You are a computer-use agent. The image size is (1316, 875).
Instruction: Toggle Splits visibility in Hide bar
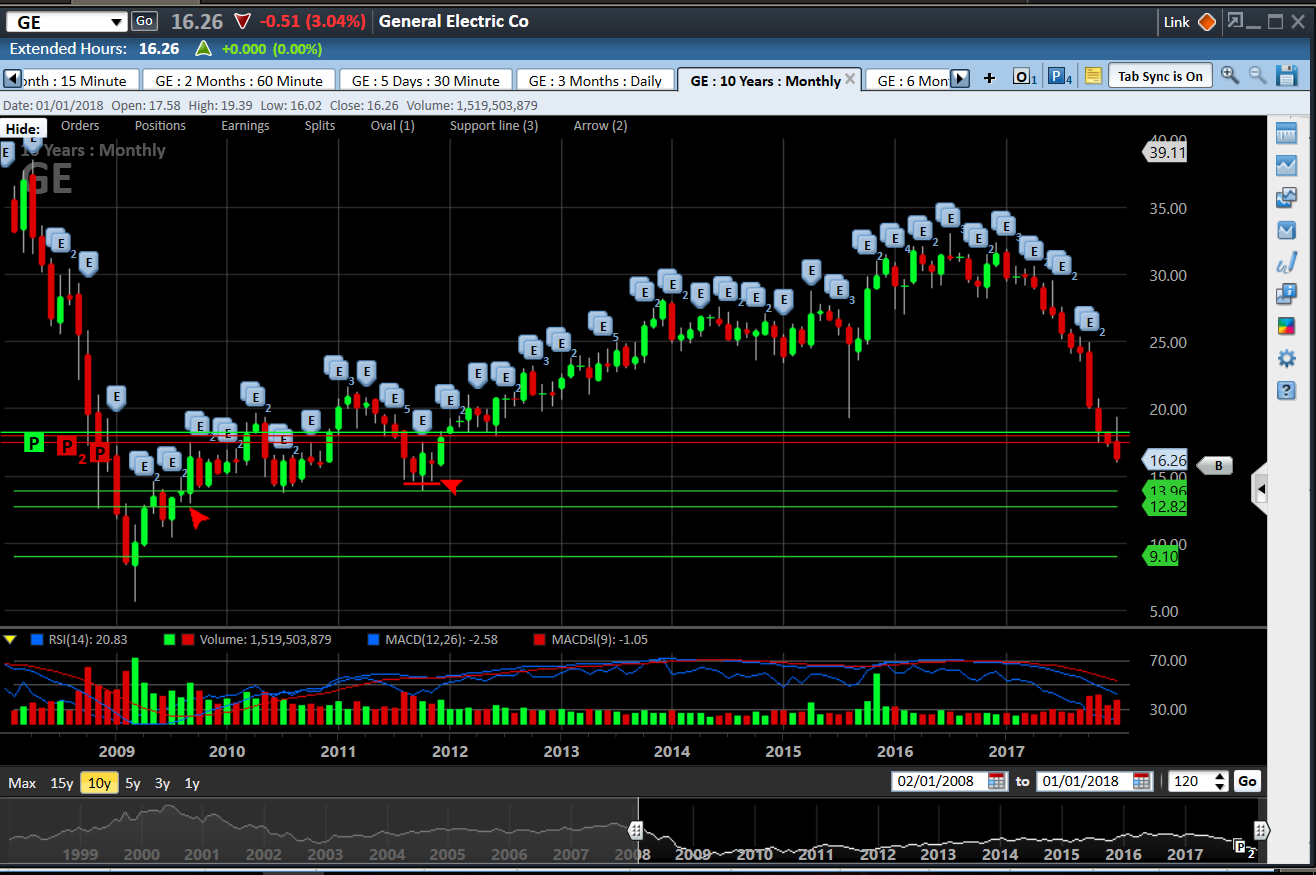(320, 125)
